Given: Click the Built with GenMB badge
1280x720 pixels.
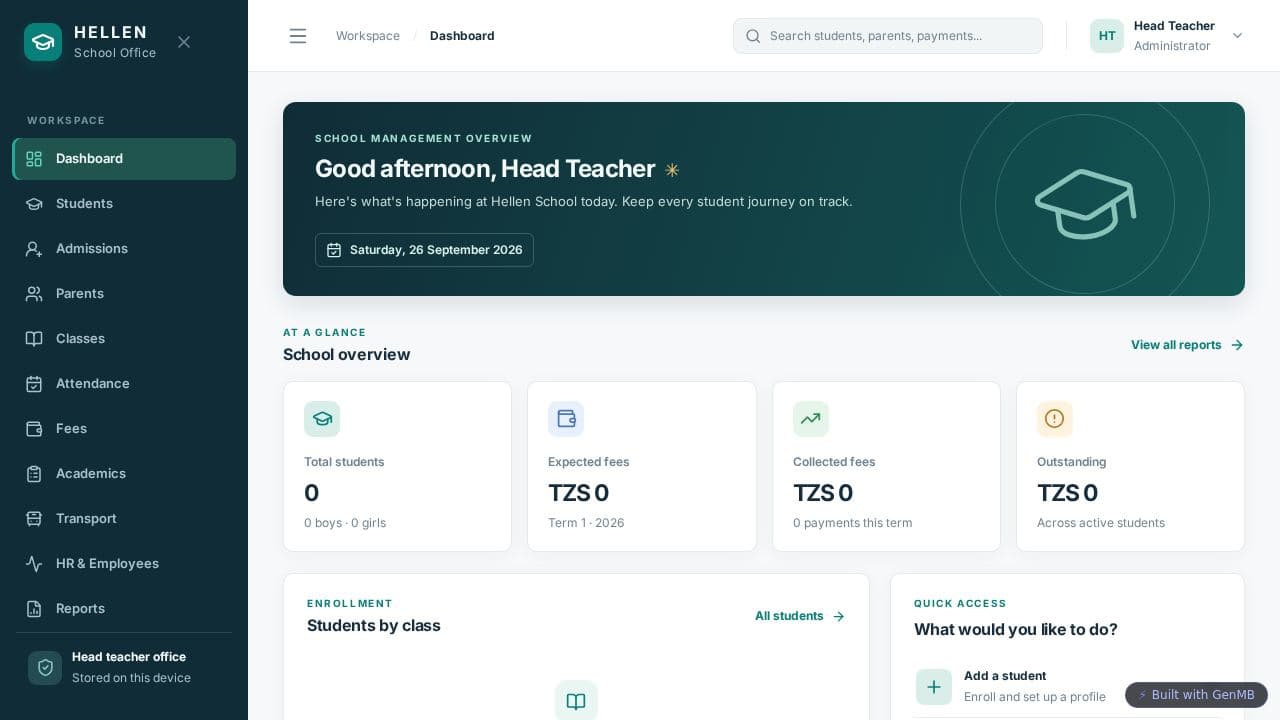Looking at the screenshot, I should pos(1196,695).
